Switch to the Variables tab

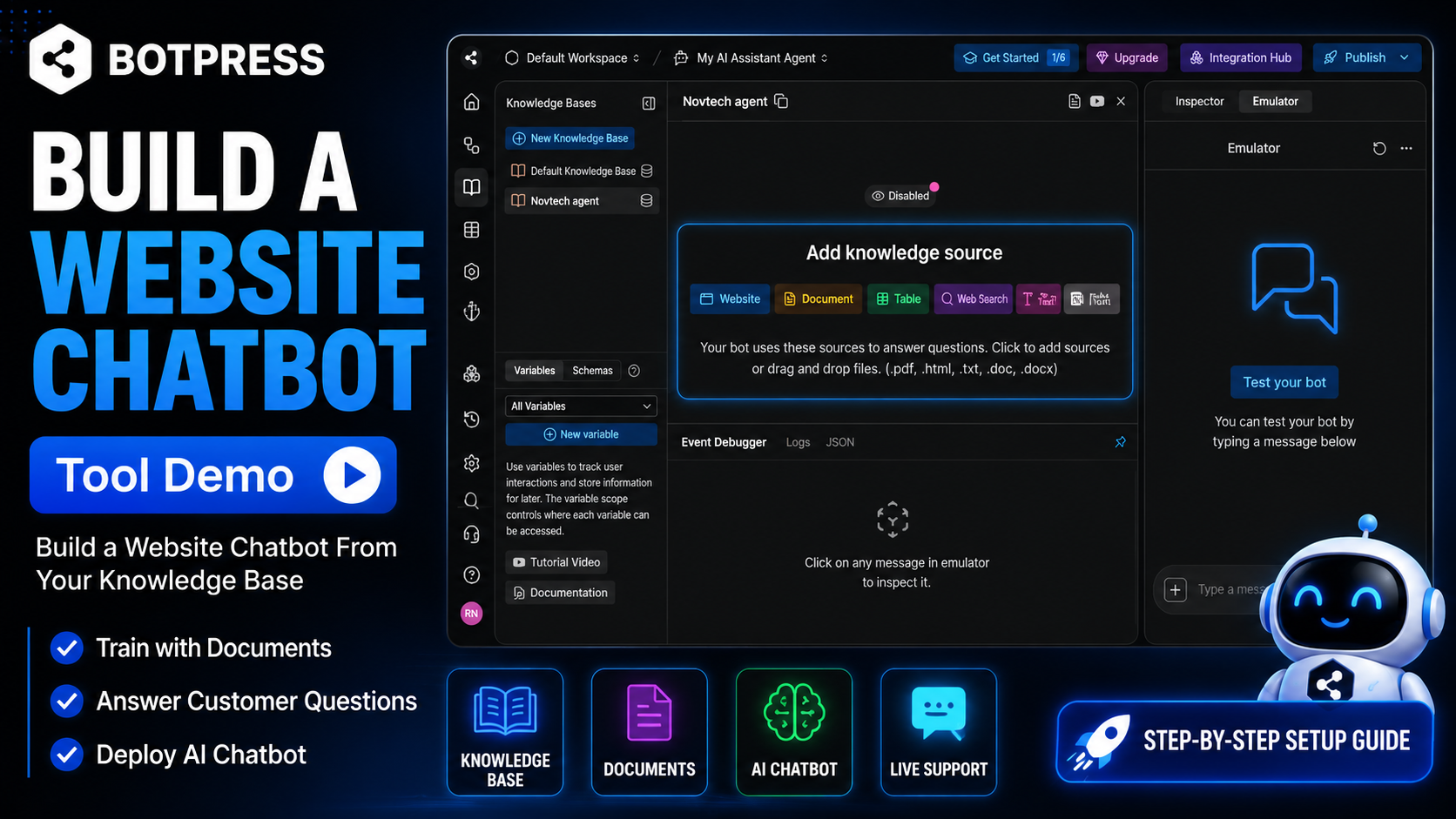click(x=534, y=371)
